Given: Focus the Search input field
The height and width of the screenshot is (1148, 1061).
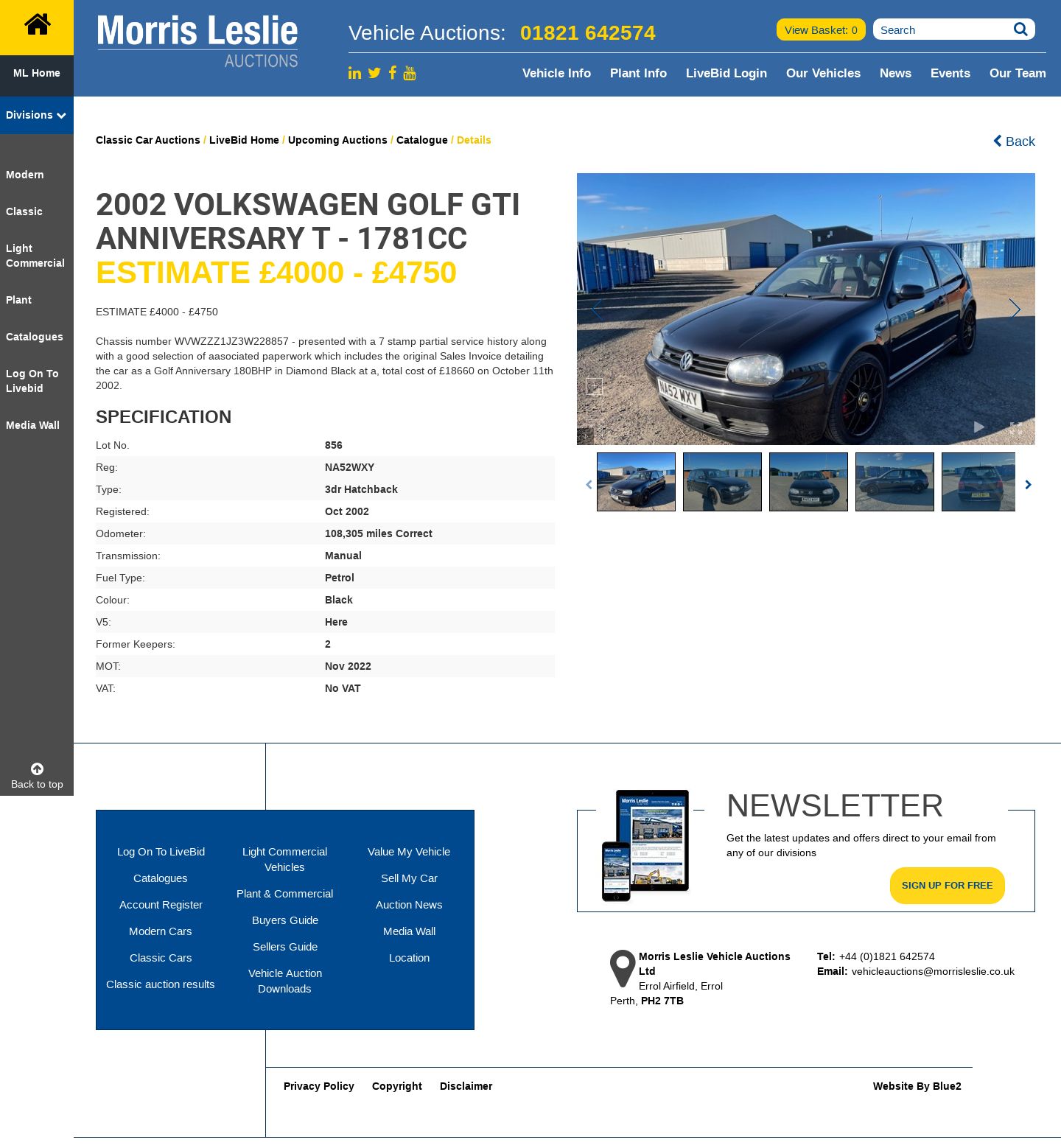Looking at the screenshot, I should [x=943, y=29].
